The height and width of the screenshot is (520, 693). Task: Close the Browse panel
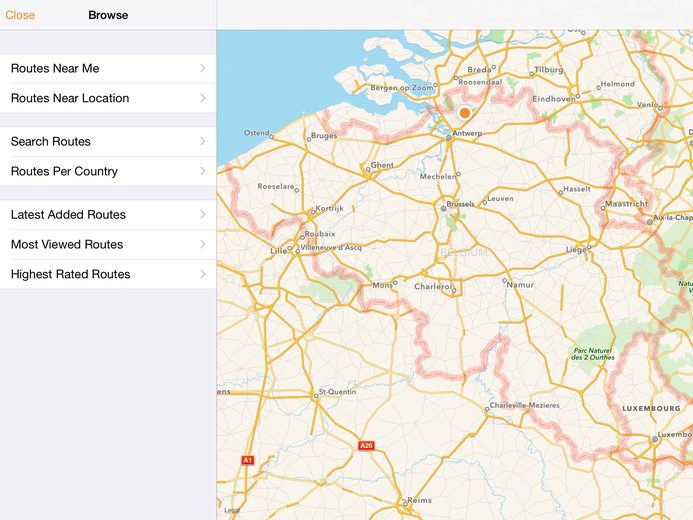(x=20, y=15)
